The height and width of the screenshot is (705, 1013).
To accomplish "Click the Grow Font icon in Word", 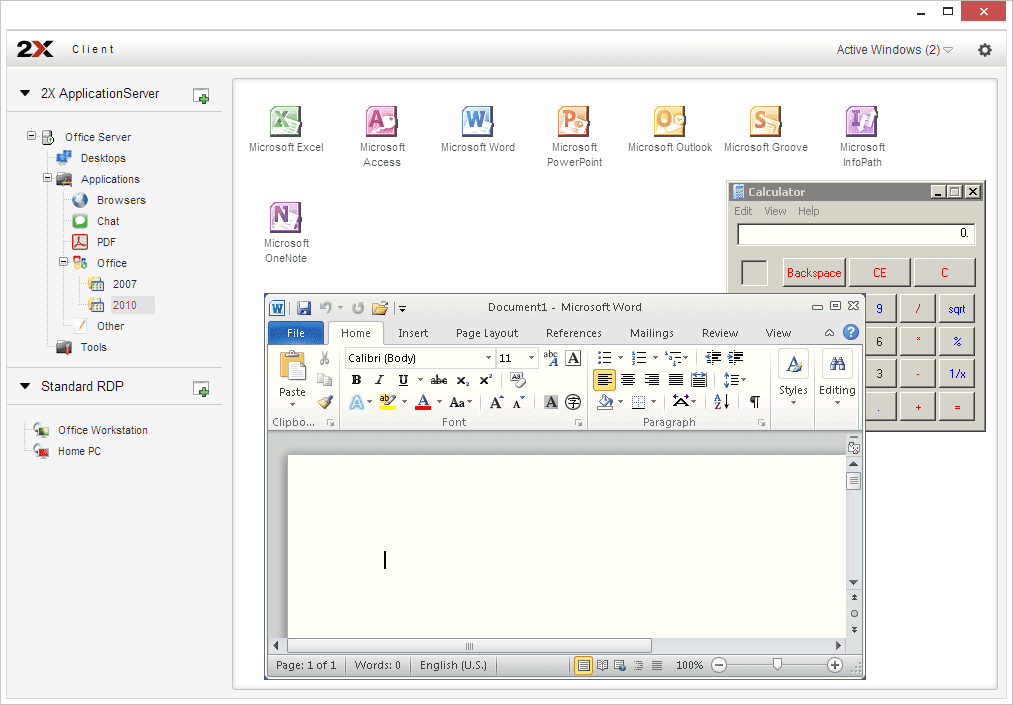I will 496,403.
